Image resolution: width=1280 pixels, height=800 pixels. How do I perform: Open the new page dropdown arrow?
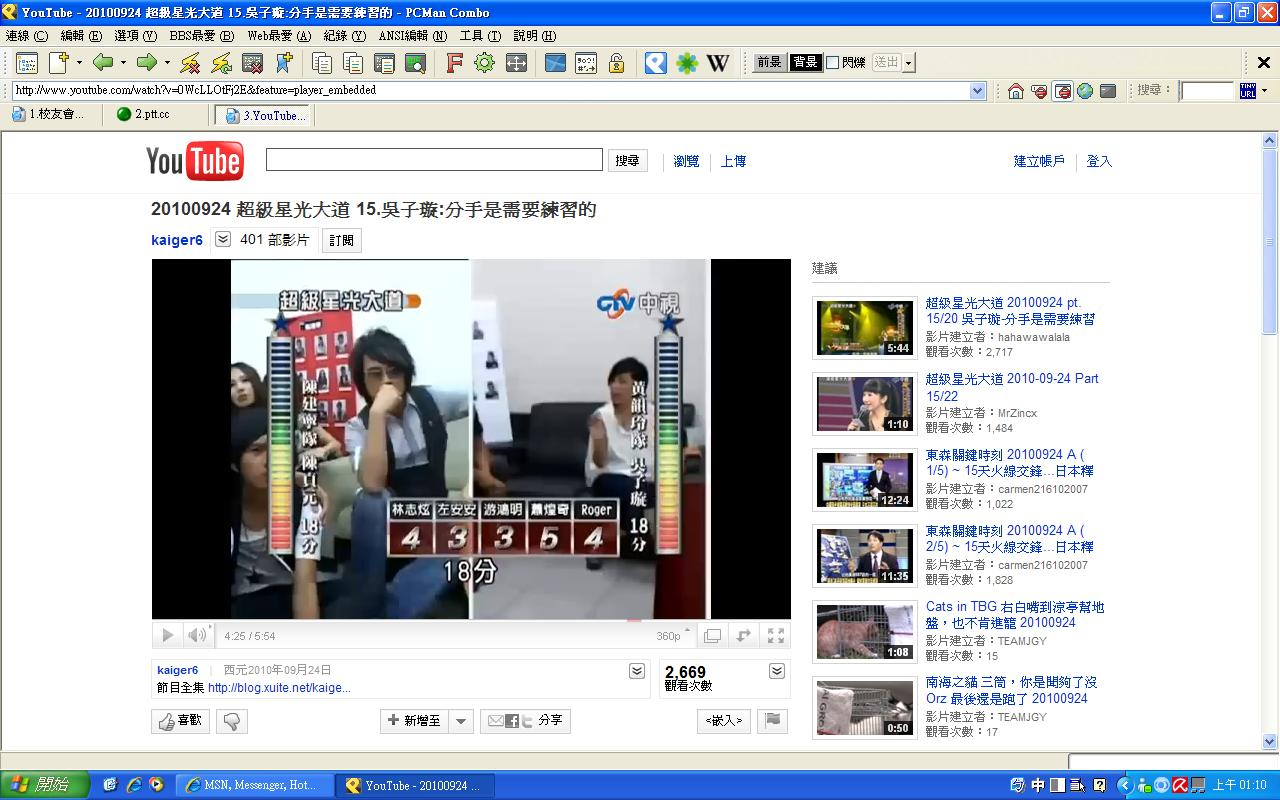click(x=78, y=63)
